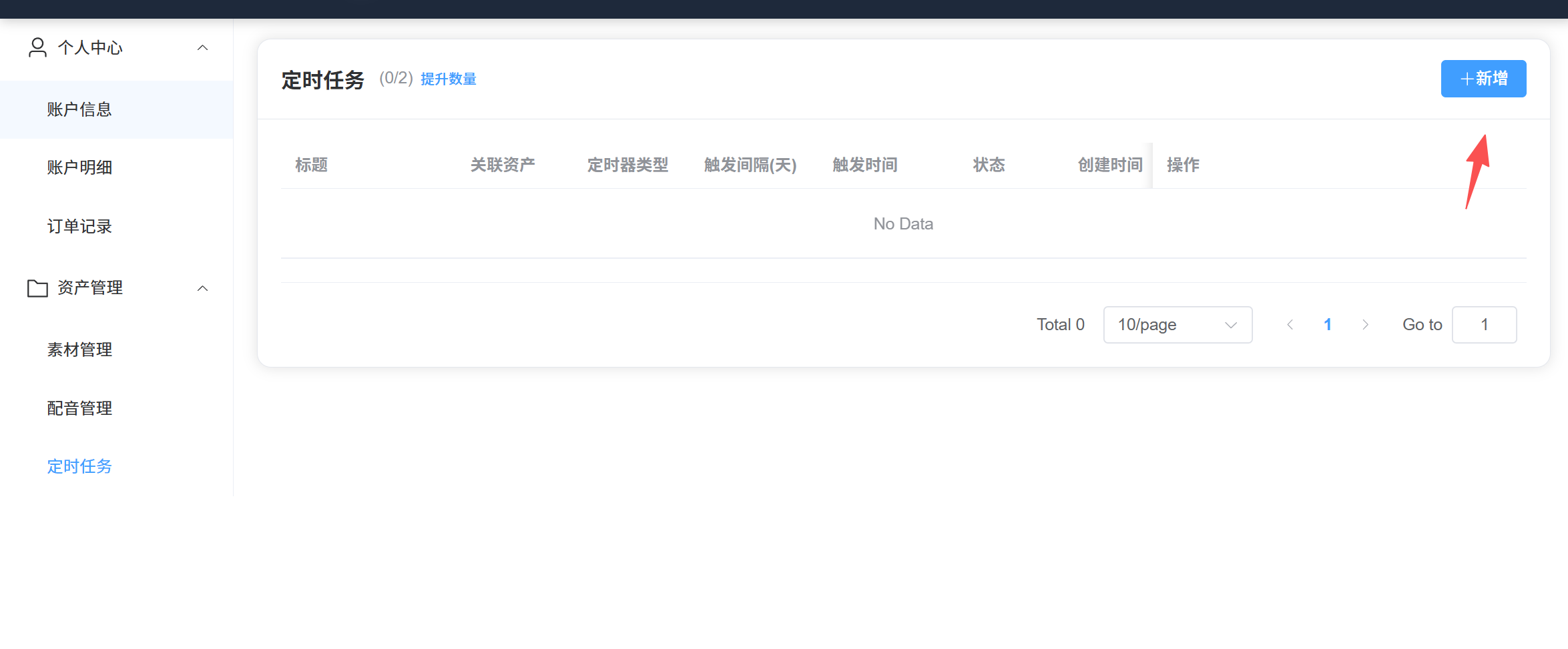
Task: Click the folder icon beside 资产管理
Action: coord(37,288)
